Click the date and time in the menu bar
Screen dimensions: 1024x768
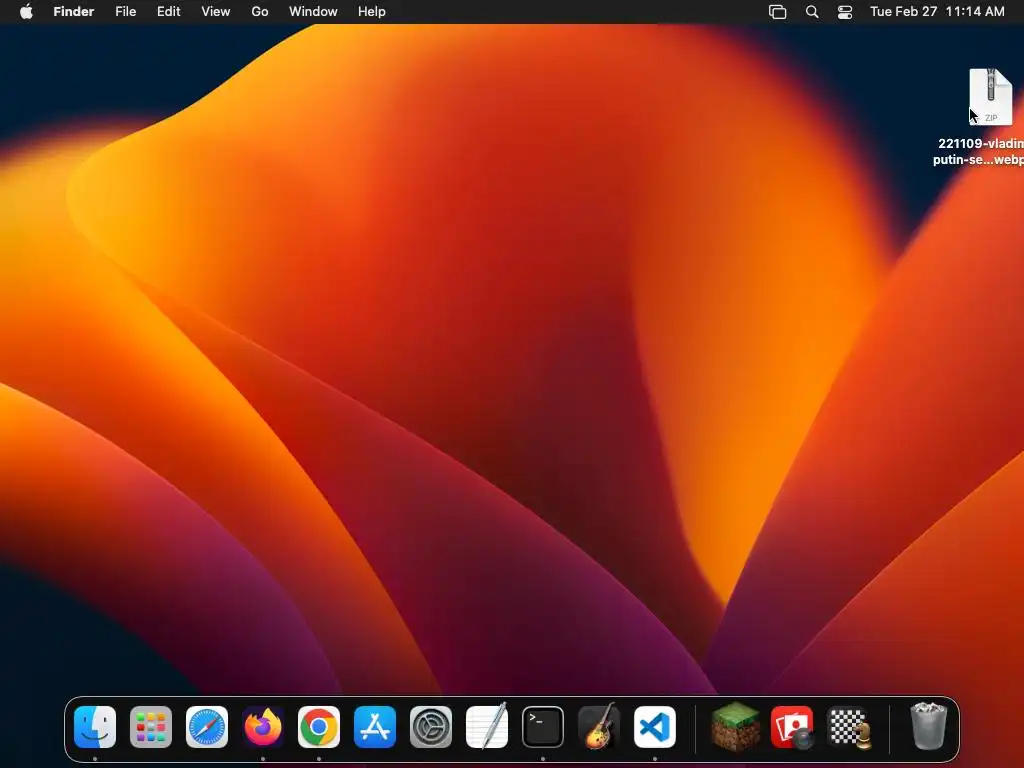point(937,12)
